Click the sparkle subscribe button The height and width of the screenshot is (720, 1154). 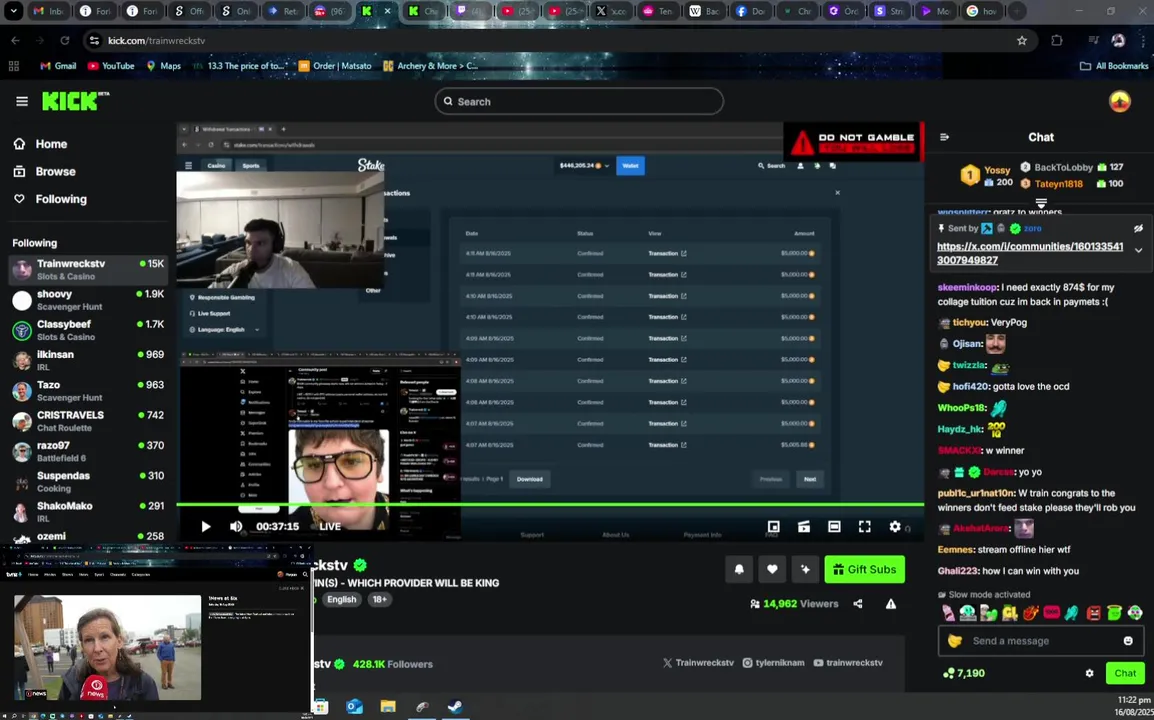pos(805,569)
